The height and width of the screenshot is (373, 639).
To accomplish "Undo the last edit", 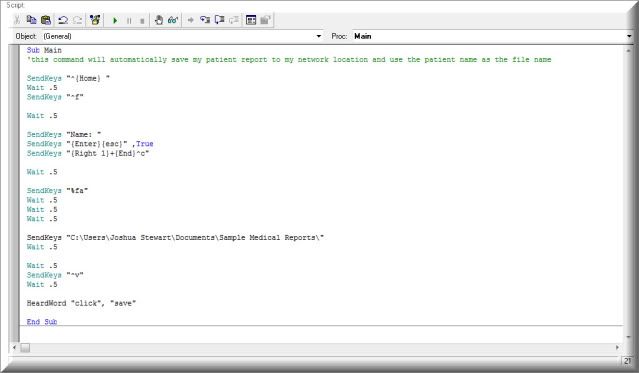I will click(63, 20).
